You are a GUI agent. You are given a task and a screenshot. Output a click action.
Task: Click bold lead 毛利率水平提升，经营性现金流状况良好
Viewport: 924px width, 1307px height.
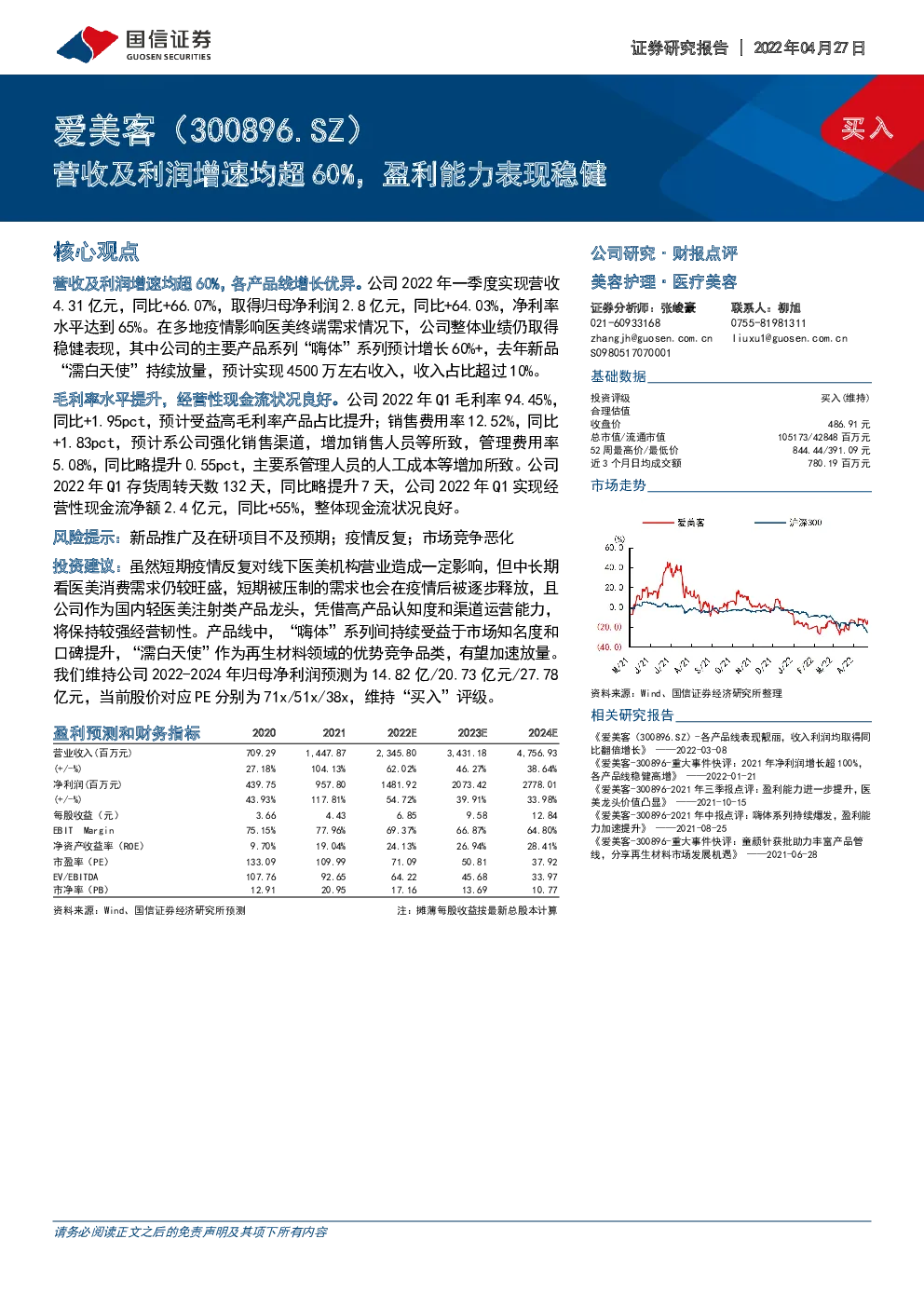point(197,399)
